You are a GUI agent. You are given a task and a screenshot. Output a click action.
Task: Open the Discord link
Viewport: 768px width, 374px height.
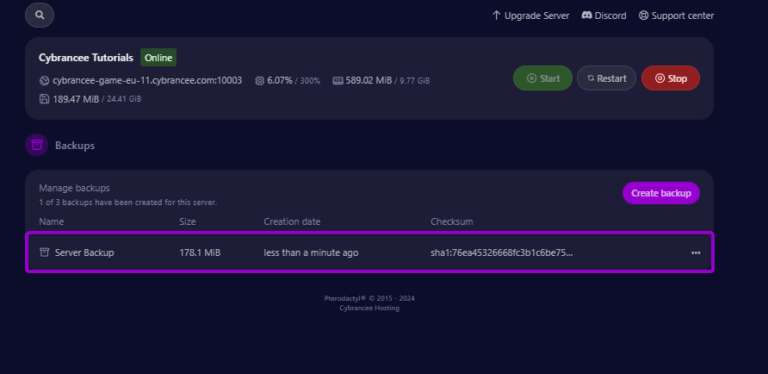[x=603, y=16]
